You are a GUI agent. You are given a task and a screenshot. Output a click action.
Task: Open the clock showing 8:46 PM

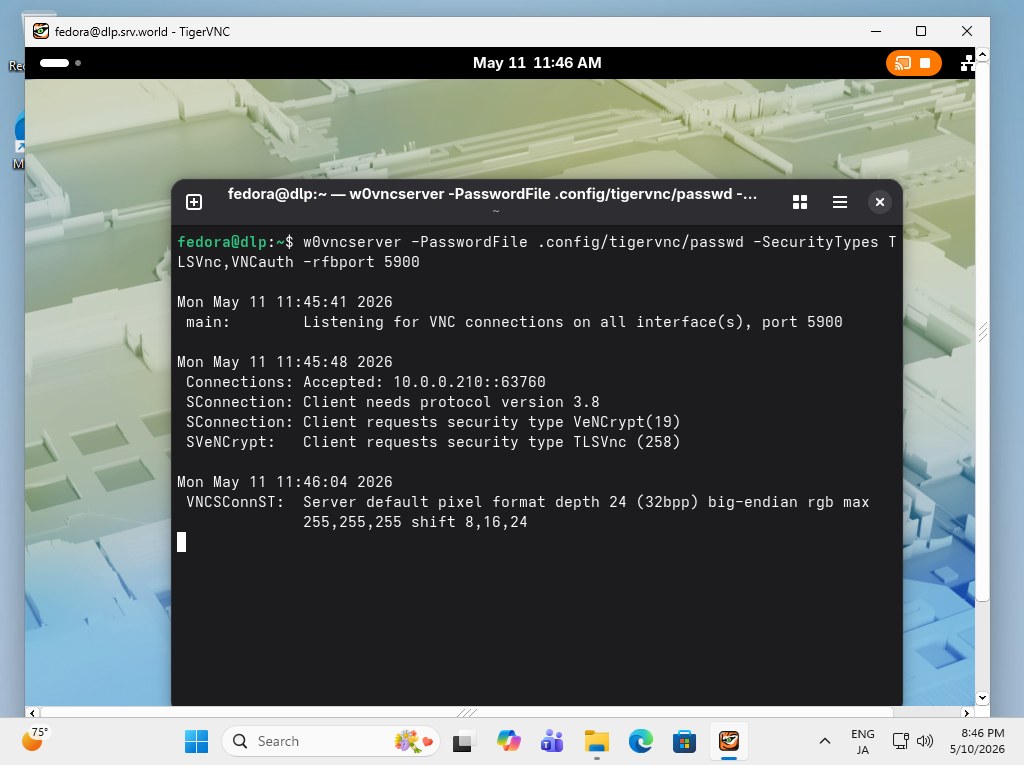[977, 741]
